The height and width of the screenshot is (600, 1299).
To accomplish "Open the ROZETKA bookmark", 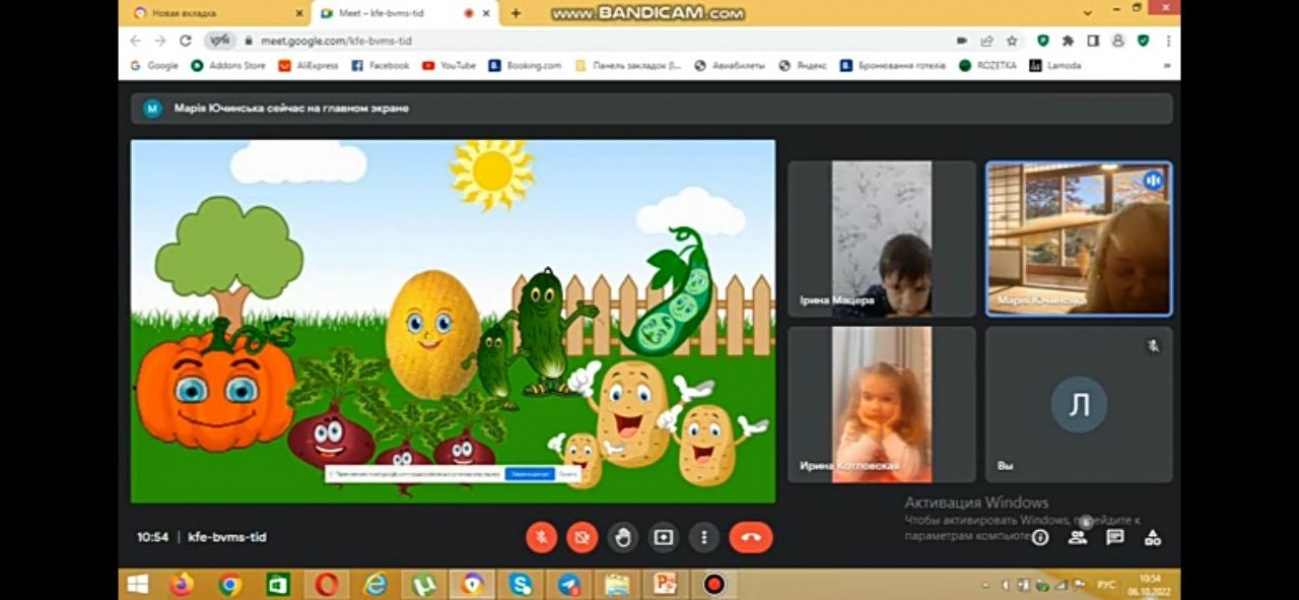I will [x=988, y=65].
